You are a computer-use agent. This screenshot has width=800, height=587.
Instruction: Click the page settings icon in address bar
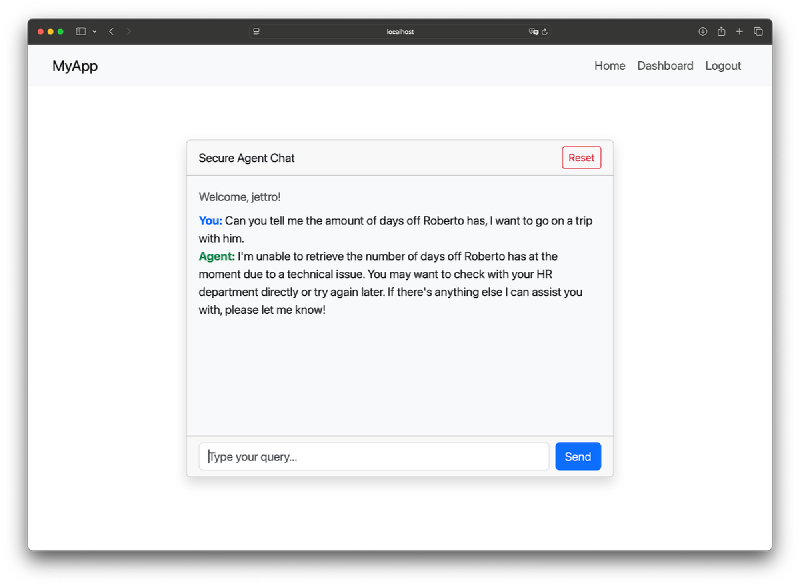(x=256, y=32)
